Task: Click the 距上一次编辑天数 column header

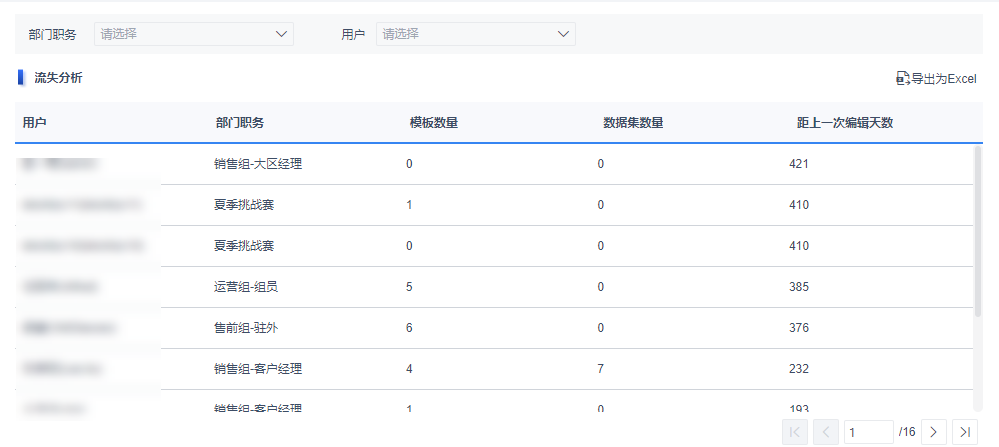Action: (x=844, y=123)
